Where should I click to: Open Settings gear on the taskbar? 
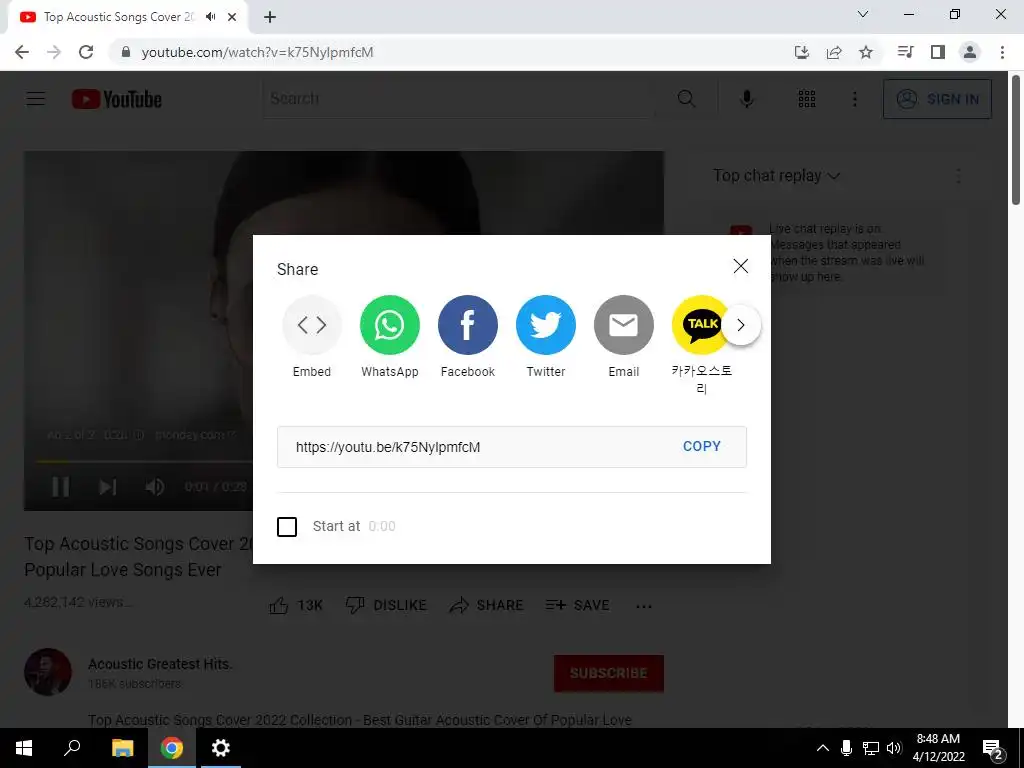click(x=221, y=748)
